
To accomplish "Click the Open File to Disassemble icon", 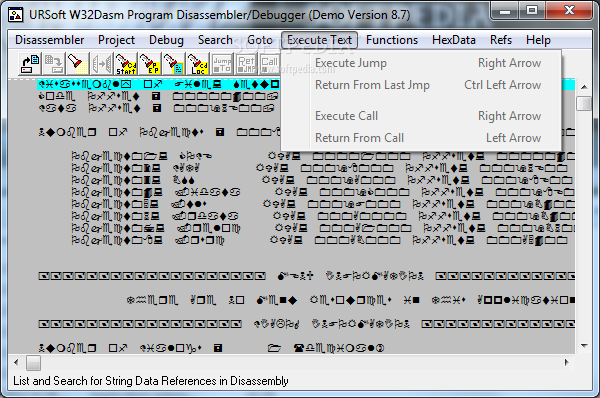I will click(x=30, y=64).
